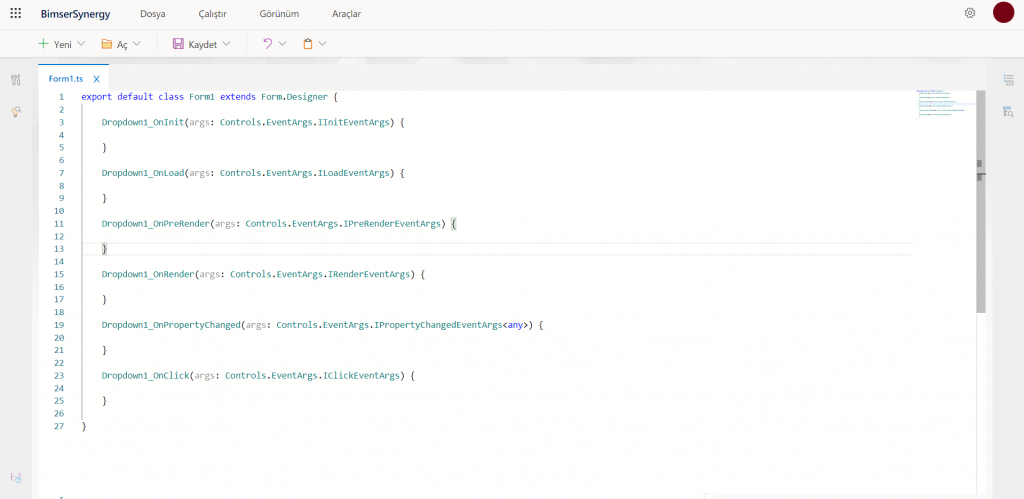Open the properties list icon in right sidebar
This screenshot has width=1024, height=499.
point(1008,80)
